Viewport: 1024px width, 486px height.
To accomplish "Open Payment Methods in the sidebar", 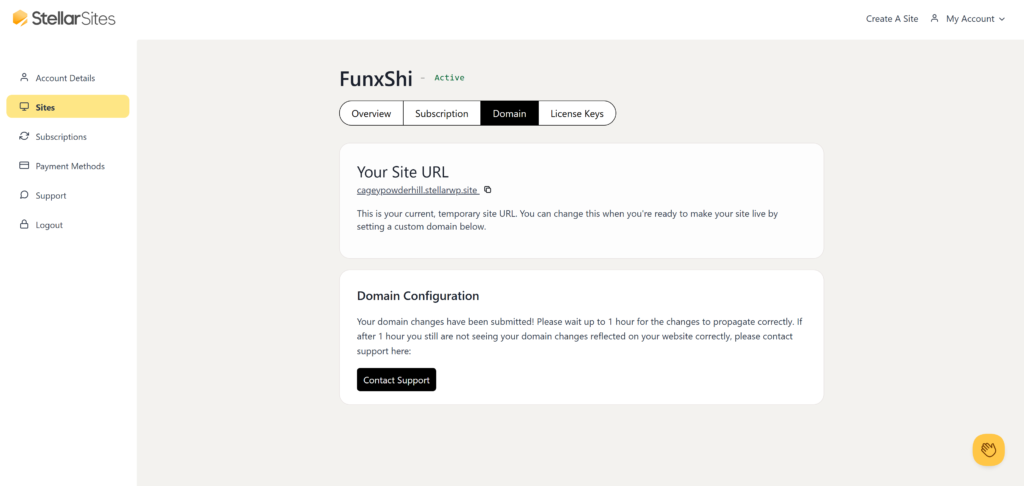I will (70, 166).
